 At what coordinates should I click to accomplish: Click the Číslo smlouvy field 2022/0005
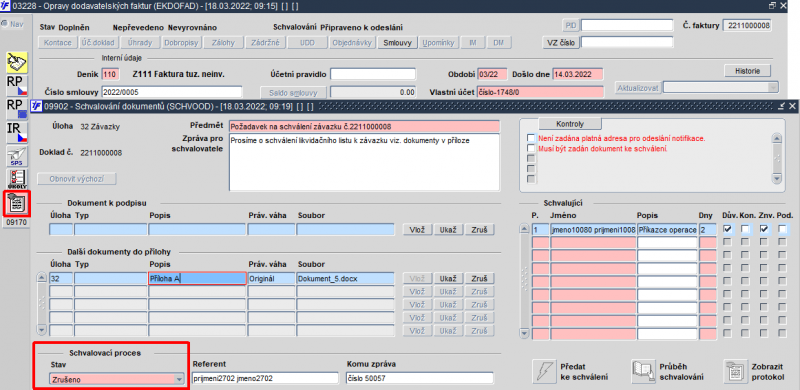pyautogui.click(x=171, y=92)
